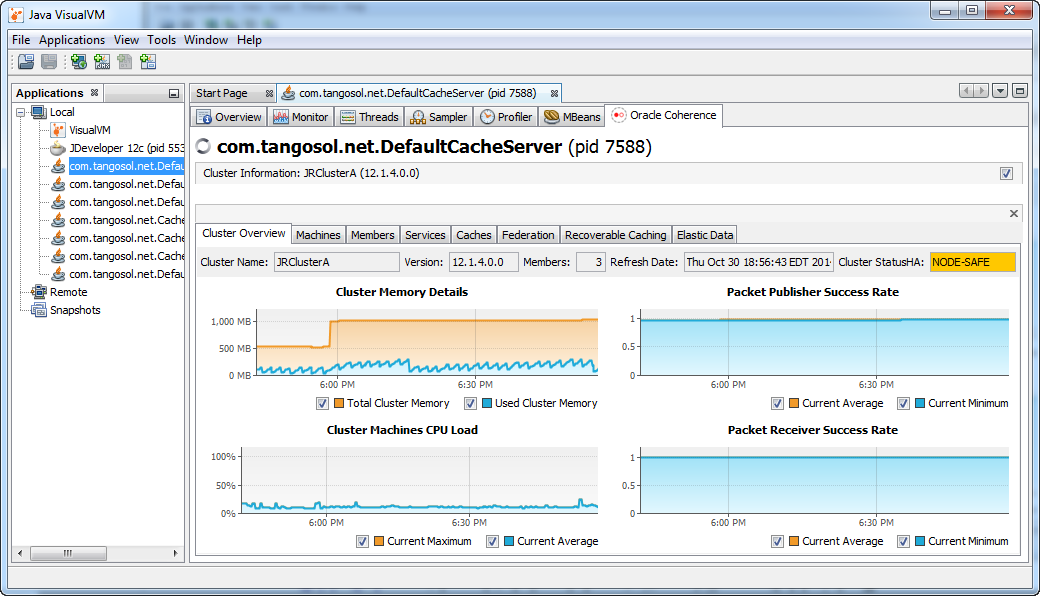
Task: Toggle CPU Load Current Maximum checkbox
Action: coord(362,541)
